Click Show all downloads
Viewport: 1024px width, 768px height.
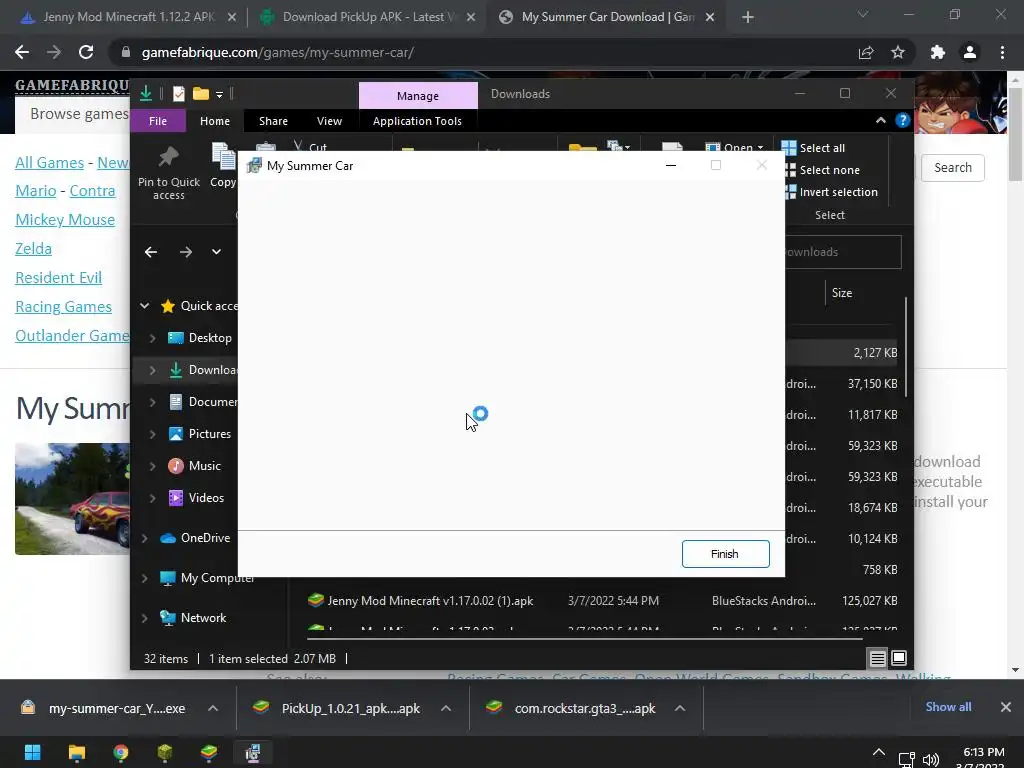click(948, 707)
